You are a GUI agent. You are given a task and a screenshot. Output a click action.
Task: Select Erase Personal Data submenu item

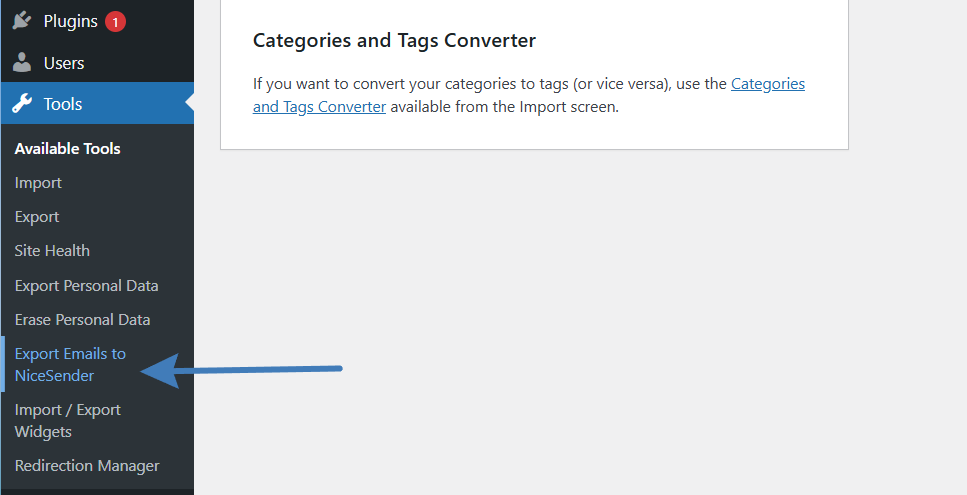coord(83,319)
